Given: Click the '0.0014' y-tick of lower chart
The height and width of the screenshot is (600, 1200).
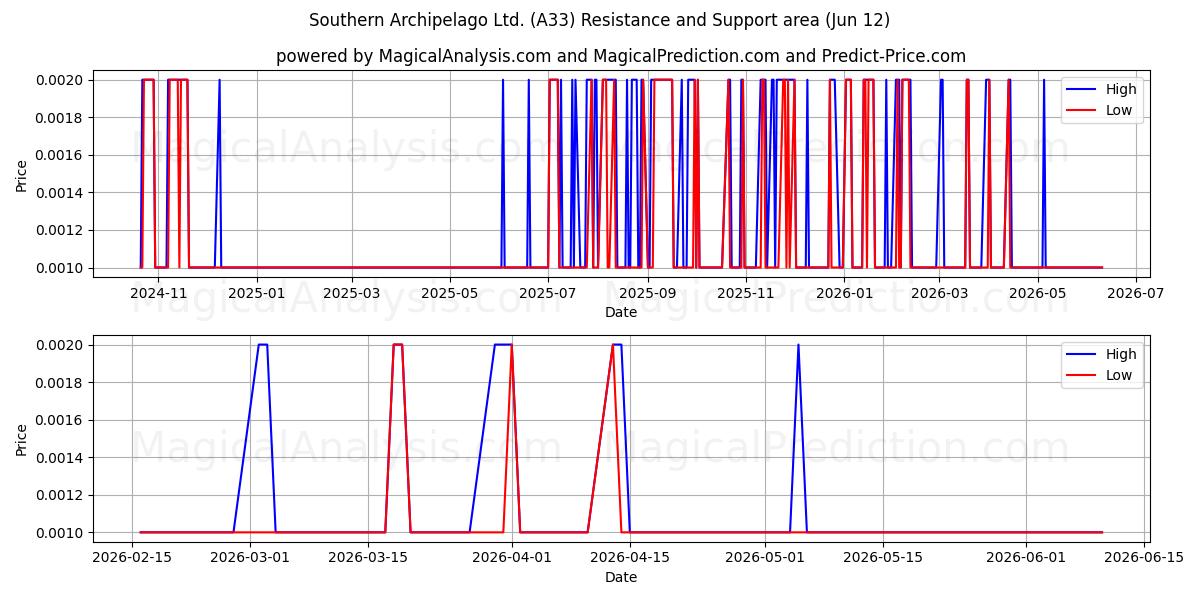Looking at the screenshot, I should tap(62, 458).
